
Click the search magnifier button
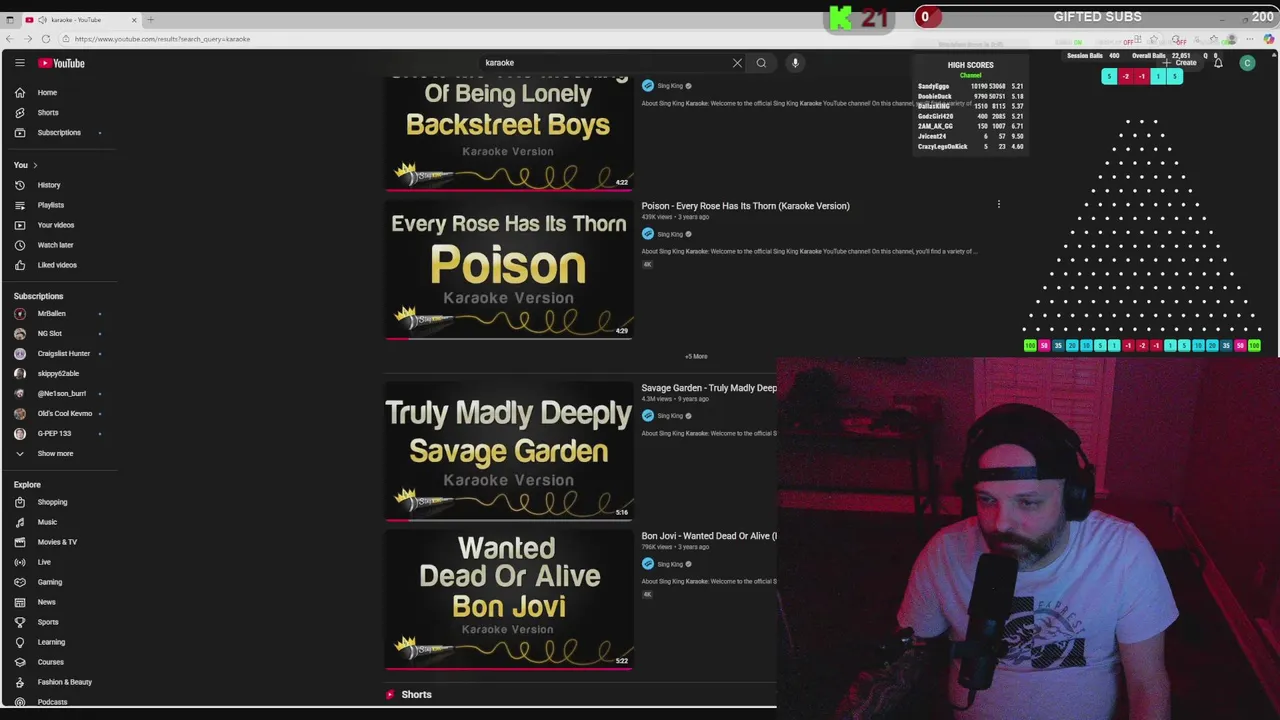pyautogui.click(x=761, y=63)
